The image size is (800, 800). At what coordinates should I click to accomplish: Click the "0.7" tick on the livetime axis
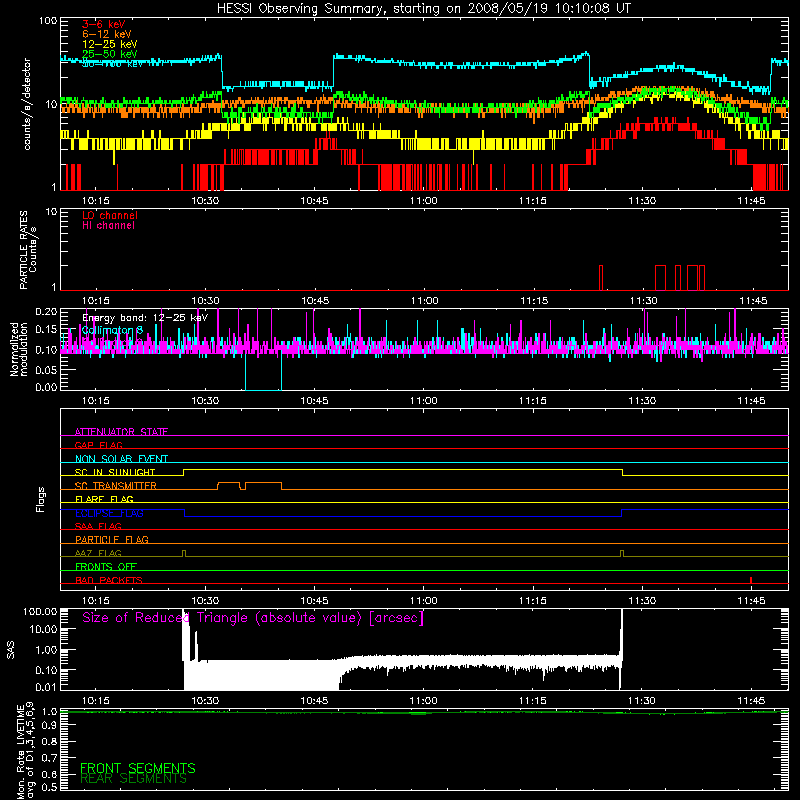[50, 758]
